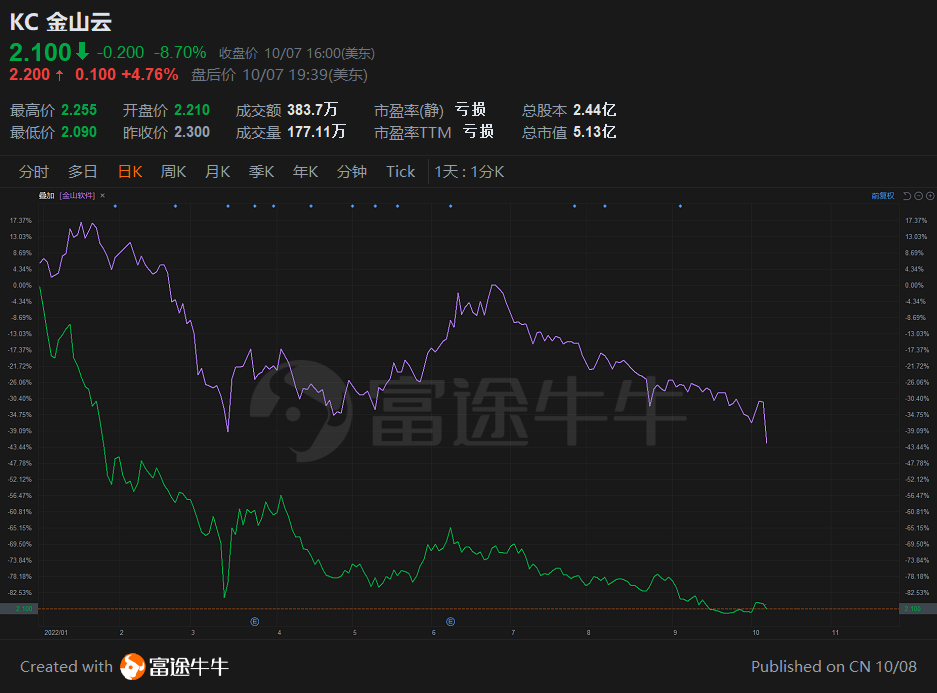Click the -8.70% change percentage
Viewport: 937px width, 693px height.
[180, 53]
